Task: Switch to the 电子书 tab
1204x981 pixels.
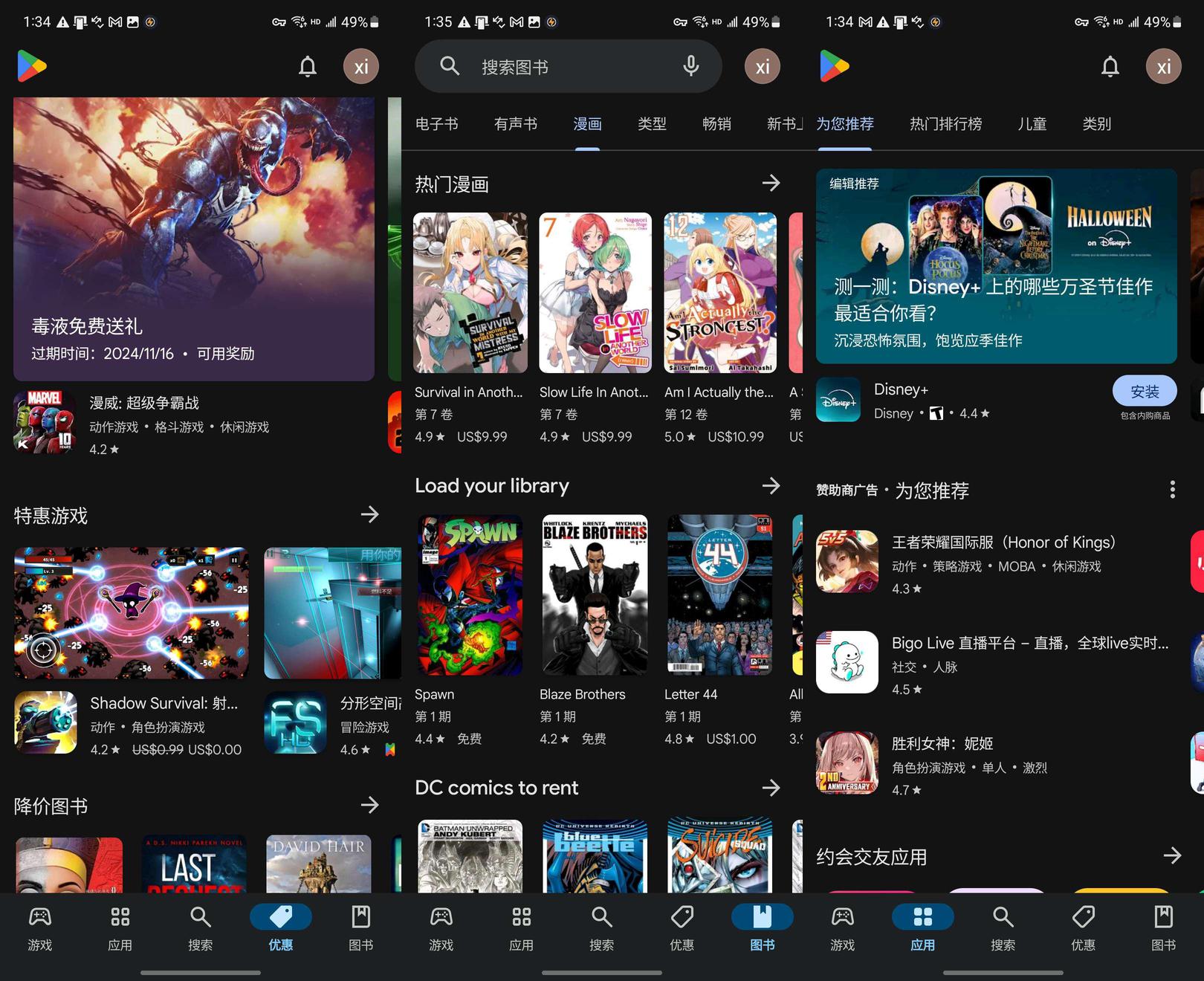Action: [437, 124]
